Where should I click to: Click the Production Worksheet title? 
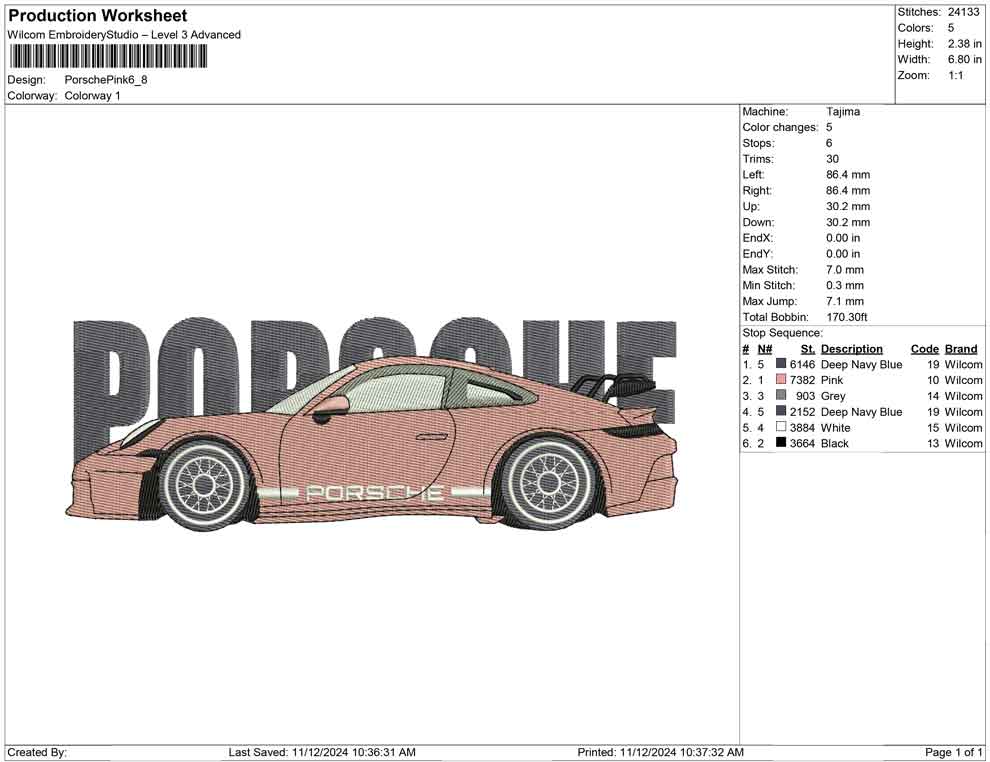[x=96, y=16]
